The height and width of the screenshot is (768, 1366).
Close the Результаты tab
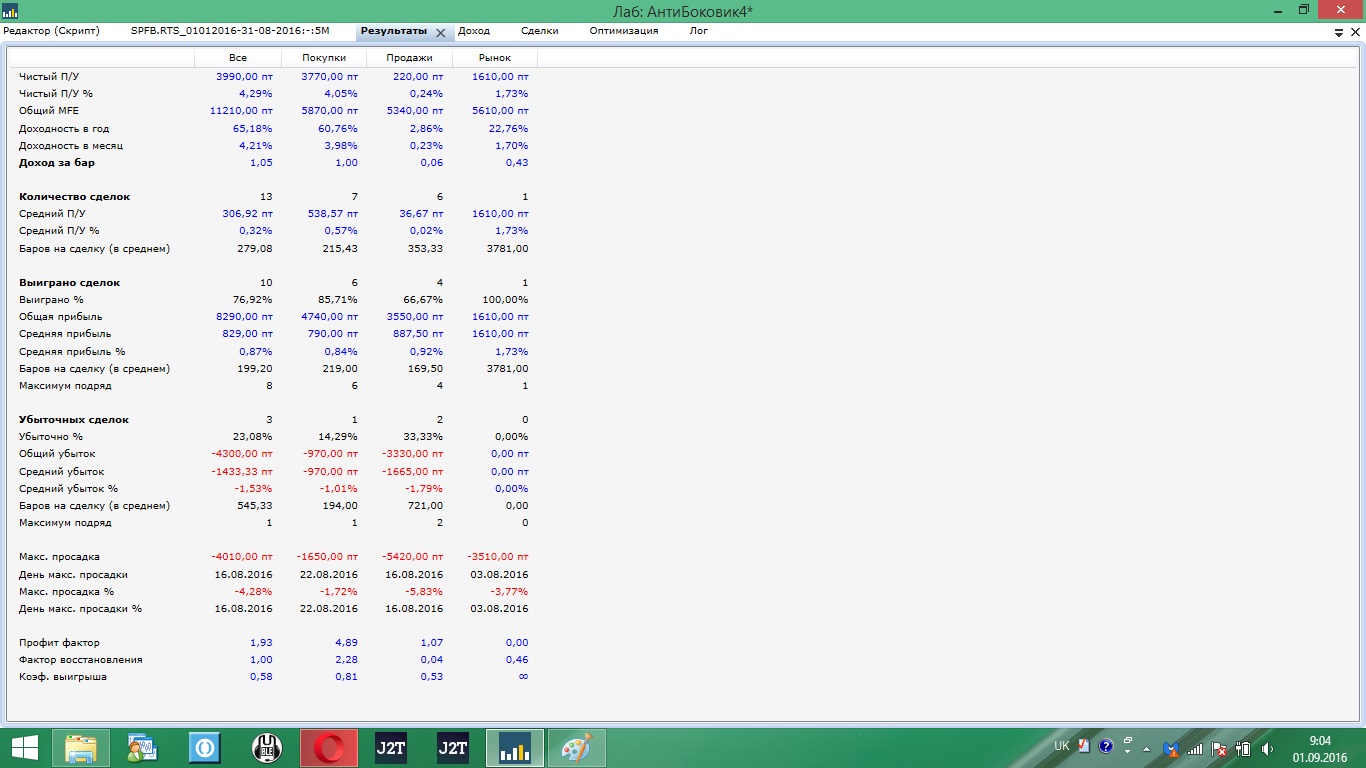pyautogui.click(x=440, y=32)
